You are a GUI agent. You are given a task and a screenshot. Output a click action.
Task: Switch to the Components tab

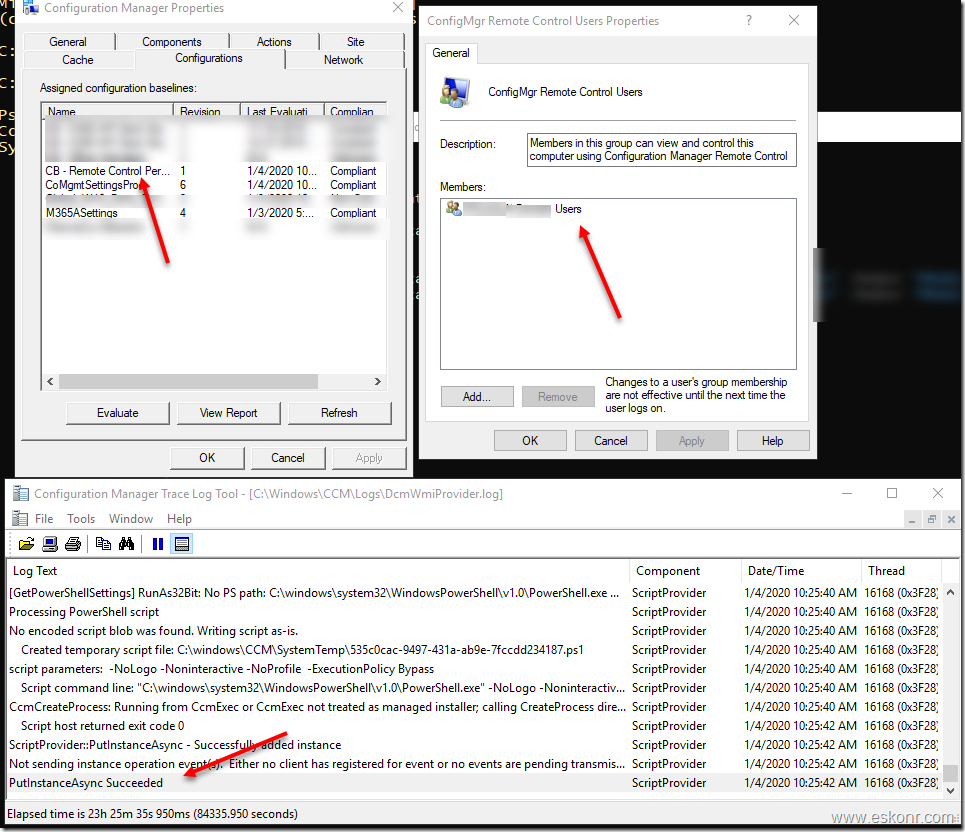[x=172, y=42]
